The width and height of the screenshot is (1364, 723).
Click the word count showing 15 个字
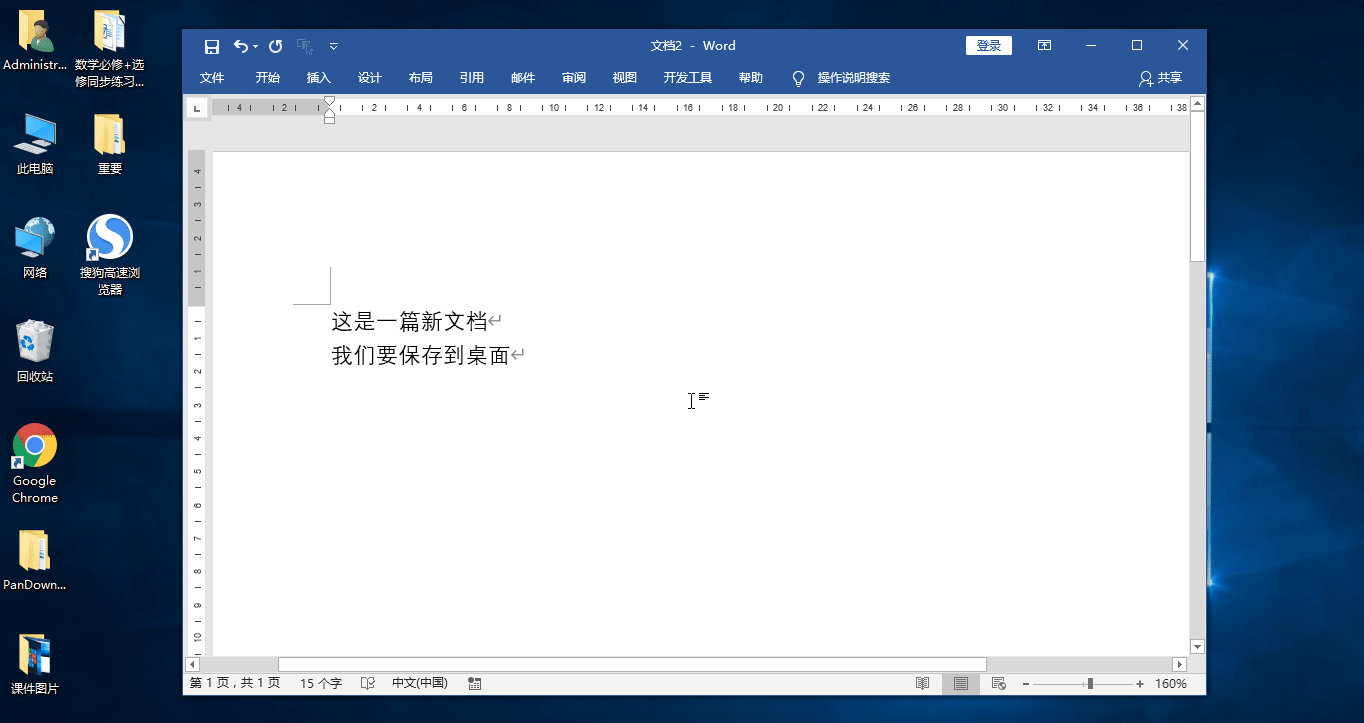point(320,683)
